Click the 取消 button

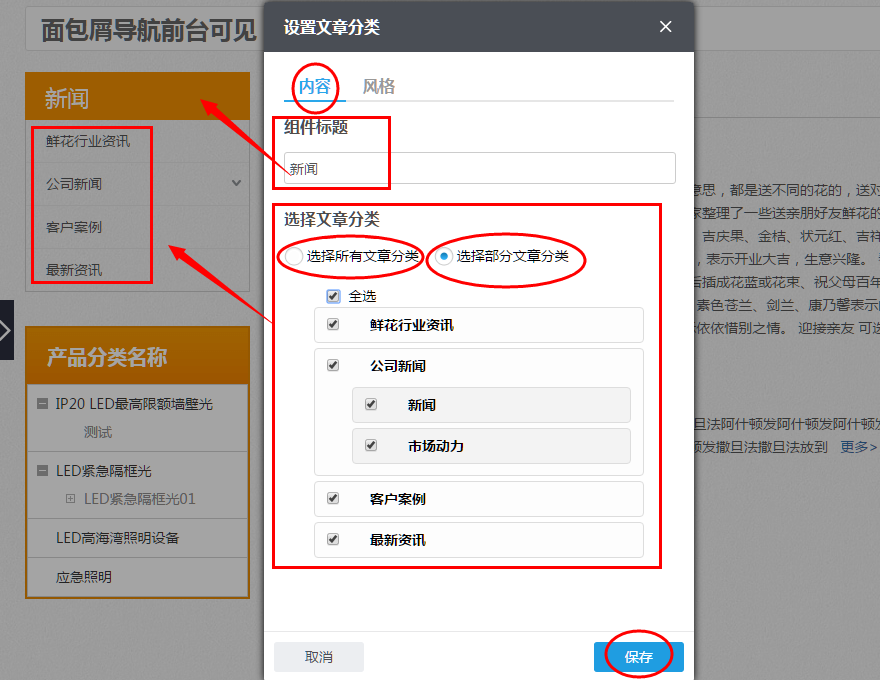tap(319, 657)
